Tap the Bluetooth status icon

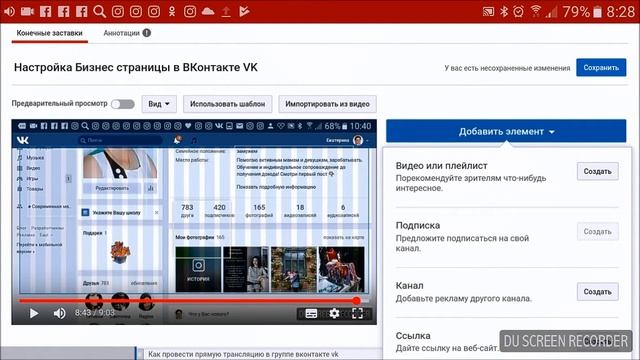pos(504,11)
